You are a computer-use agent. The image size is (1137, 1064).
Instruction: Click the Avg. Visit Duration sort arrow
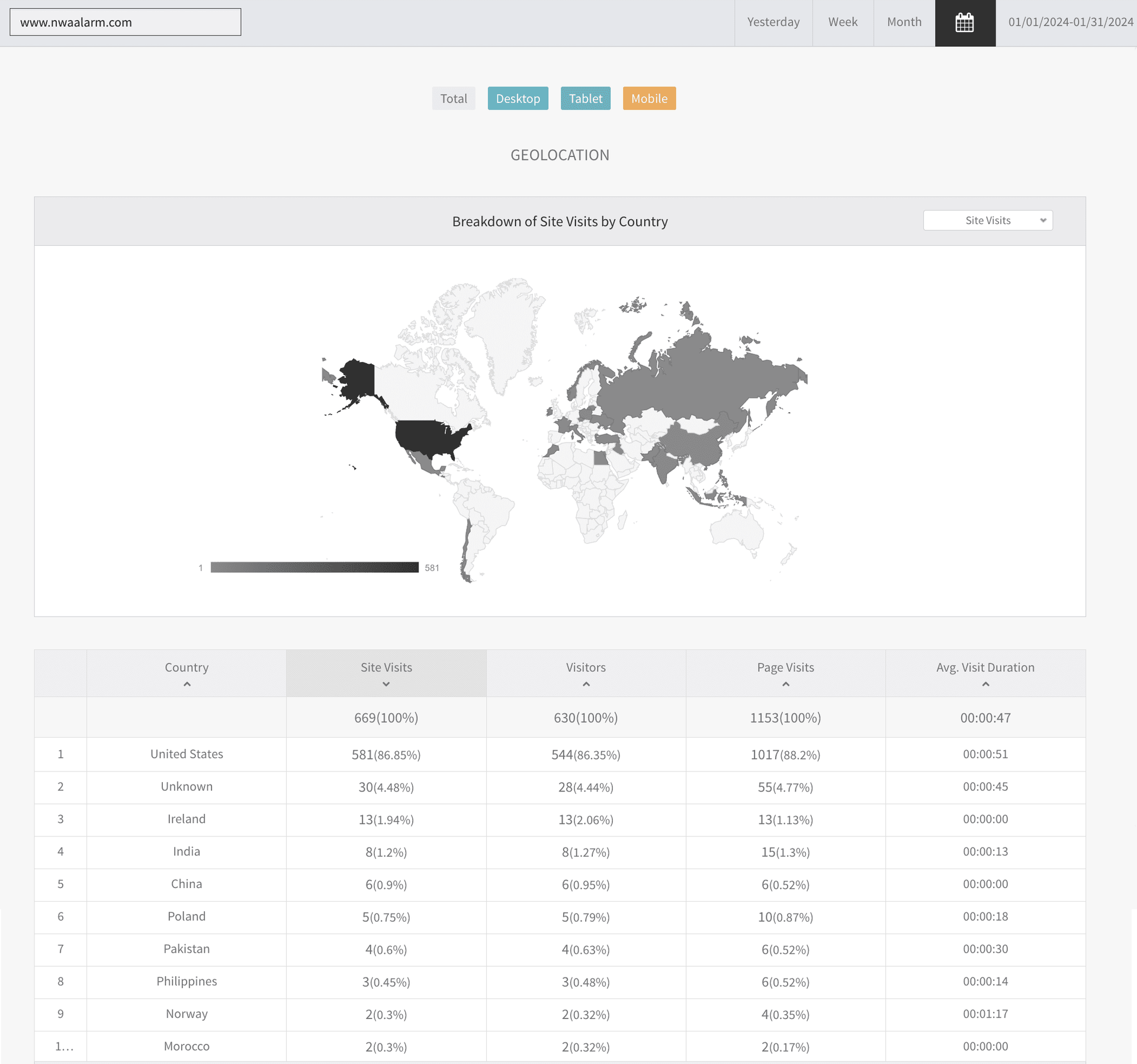(985, 684)
